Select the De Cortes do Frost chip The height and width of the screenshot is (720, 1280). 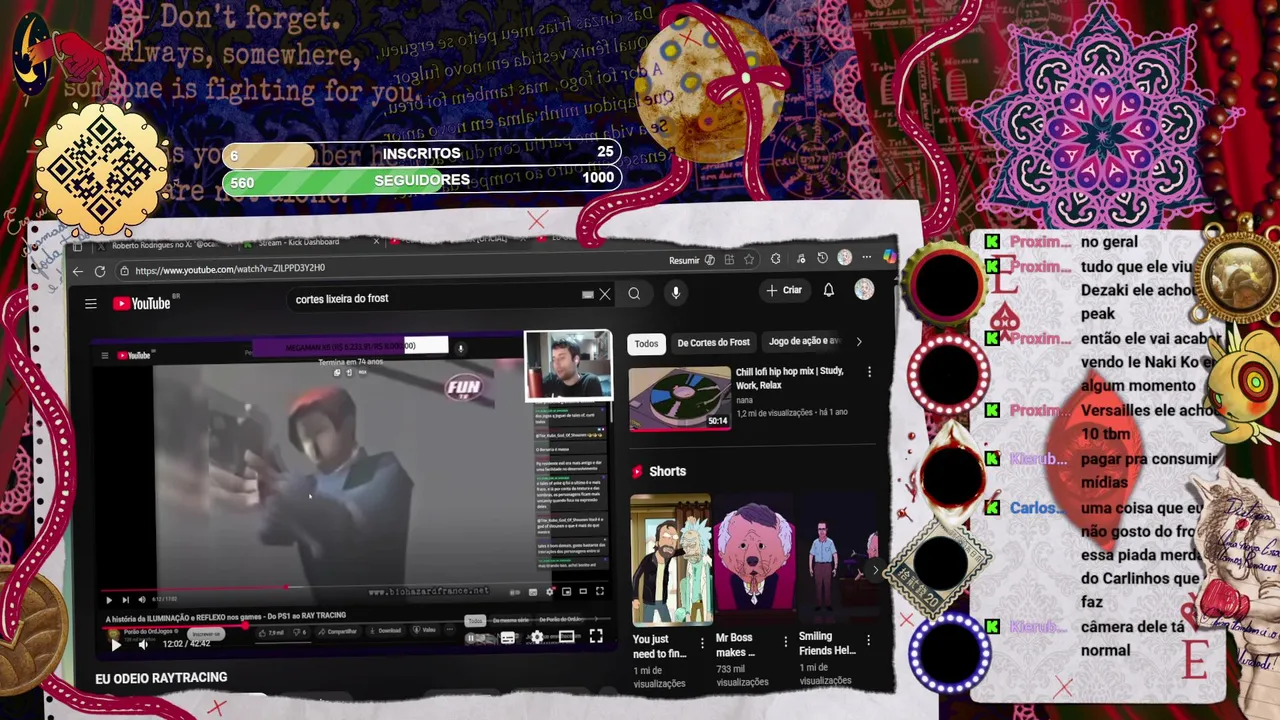pyautogui.click(x=713, y=343)
